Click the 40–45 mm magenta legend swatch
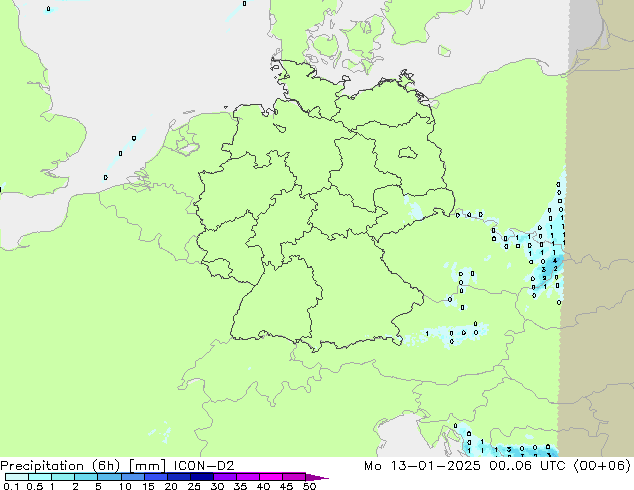634x490 pixels. click(271, 477)
